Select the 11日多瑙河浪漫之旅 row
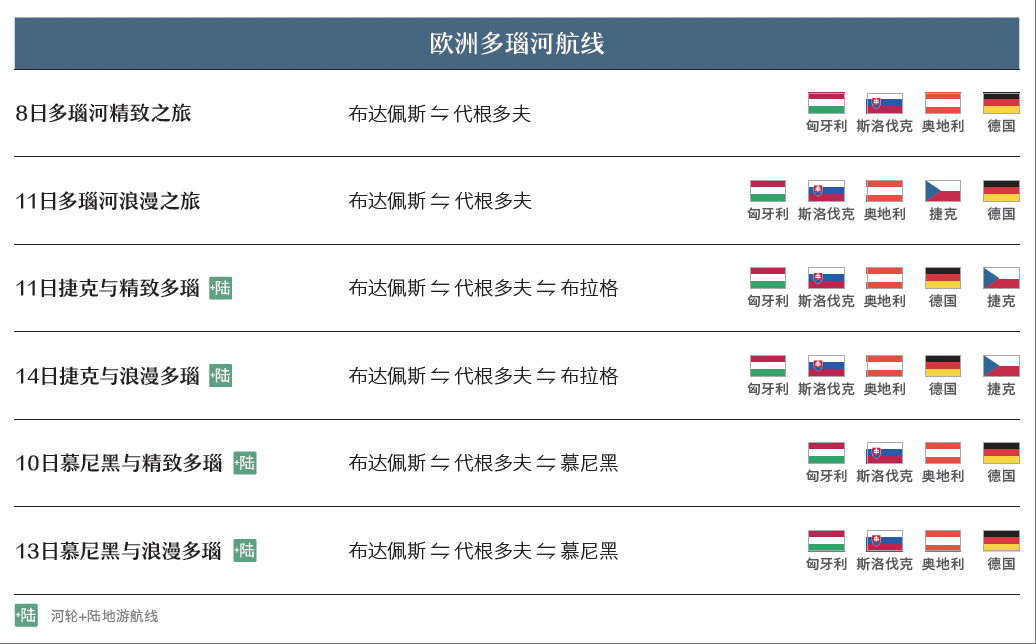1036x644 pixels. 107,200
